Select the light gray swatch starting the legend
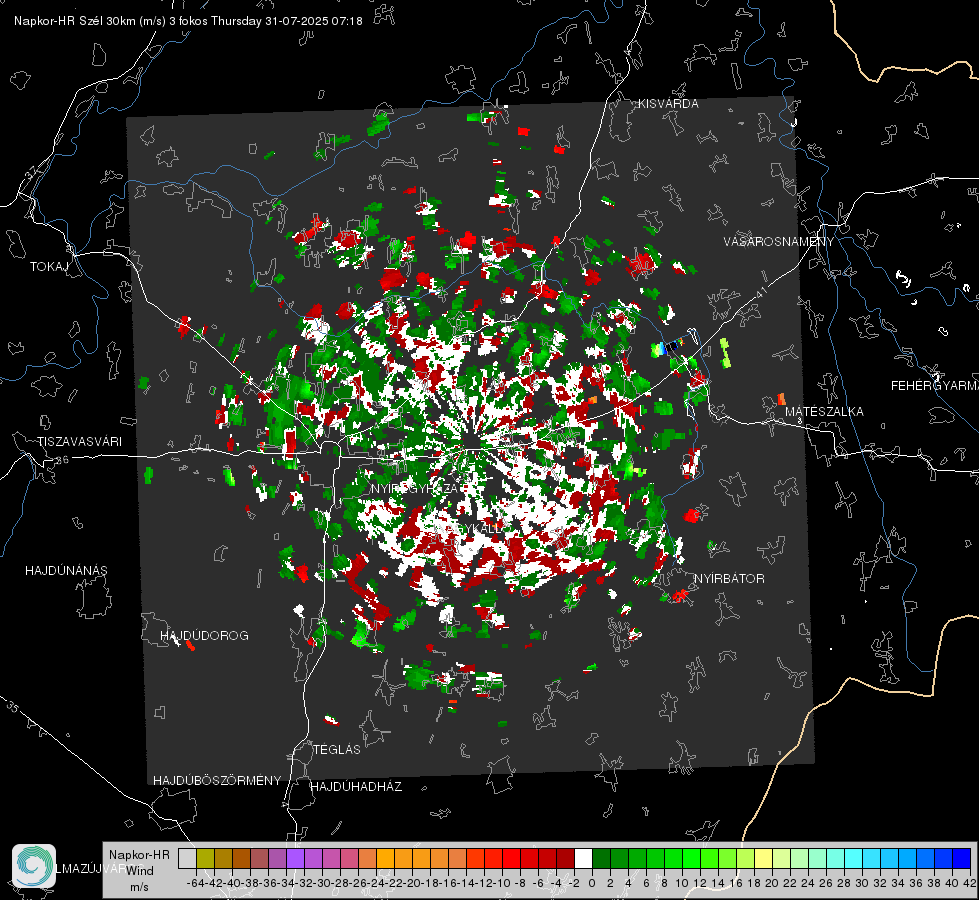The width and height of the screenshot is (979, 900). pos(187,858)
